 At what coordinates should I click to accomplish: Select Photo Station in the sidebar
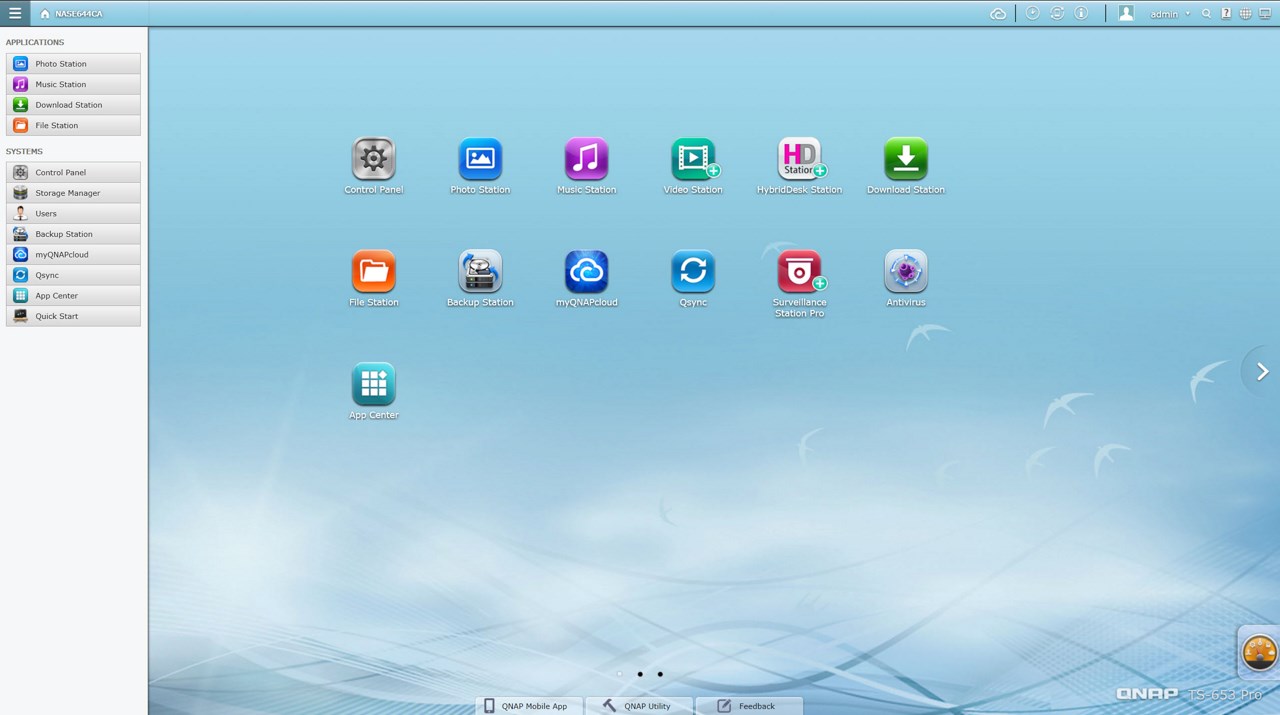73,64
